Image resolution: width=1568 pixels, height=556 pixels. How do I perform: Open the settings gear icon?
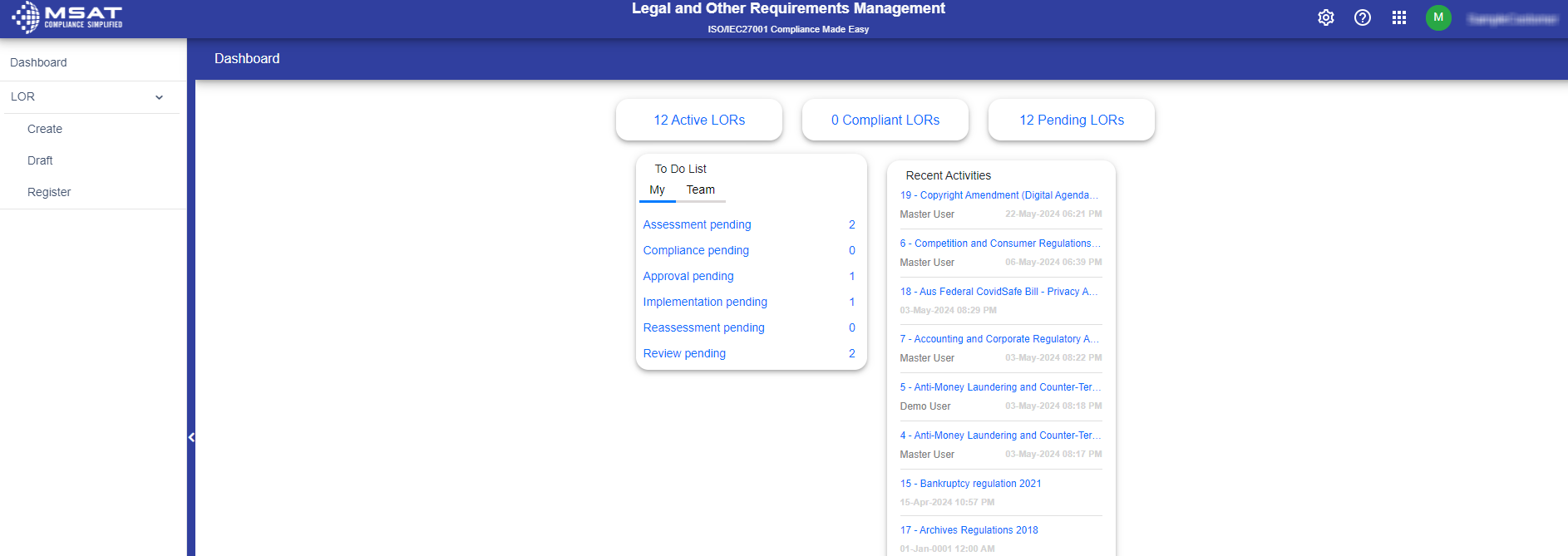(x=1326, y=17)
